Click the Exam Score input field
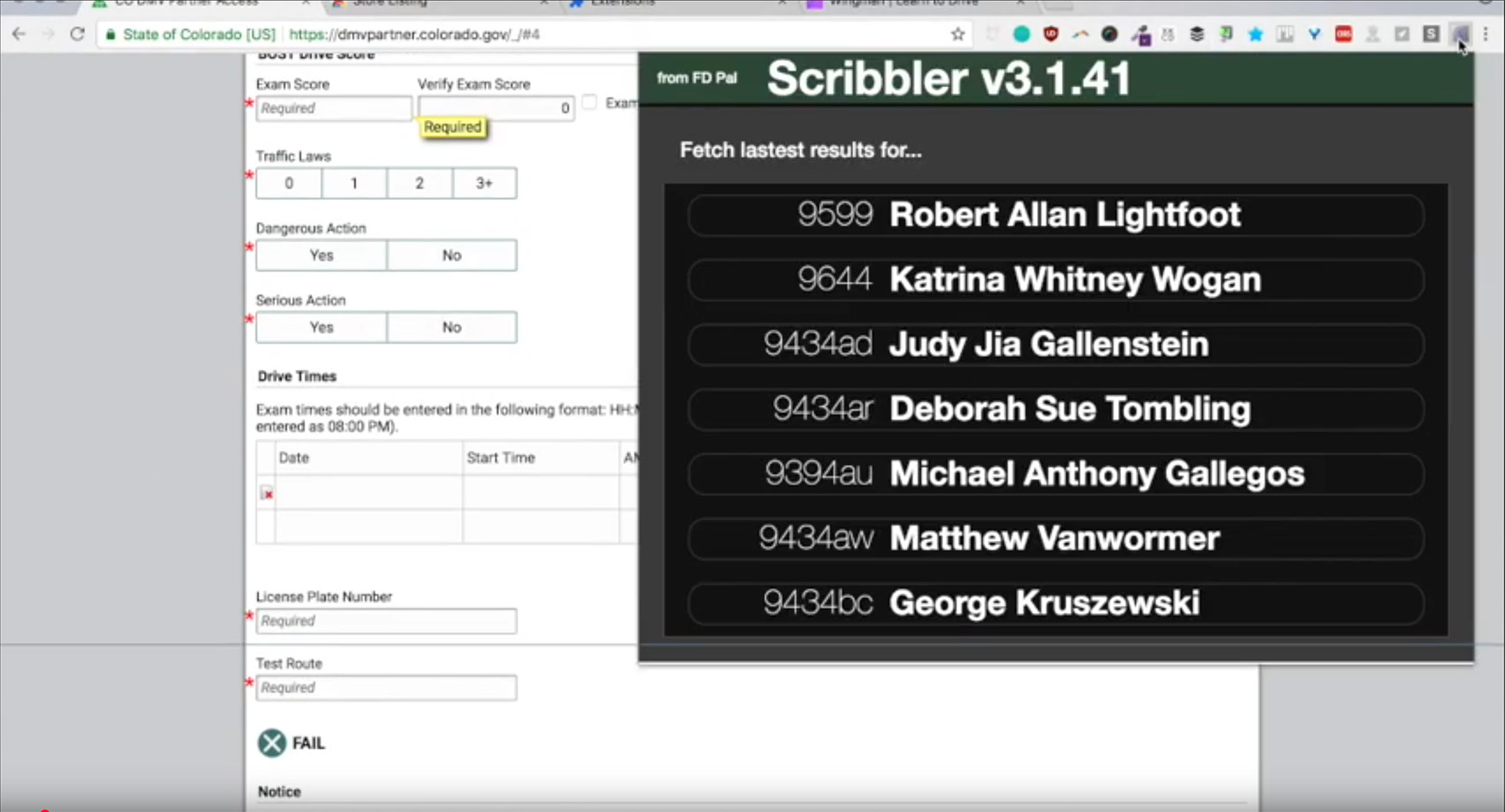This screenshot has width=1505, height=812. click(334, 108)
